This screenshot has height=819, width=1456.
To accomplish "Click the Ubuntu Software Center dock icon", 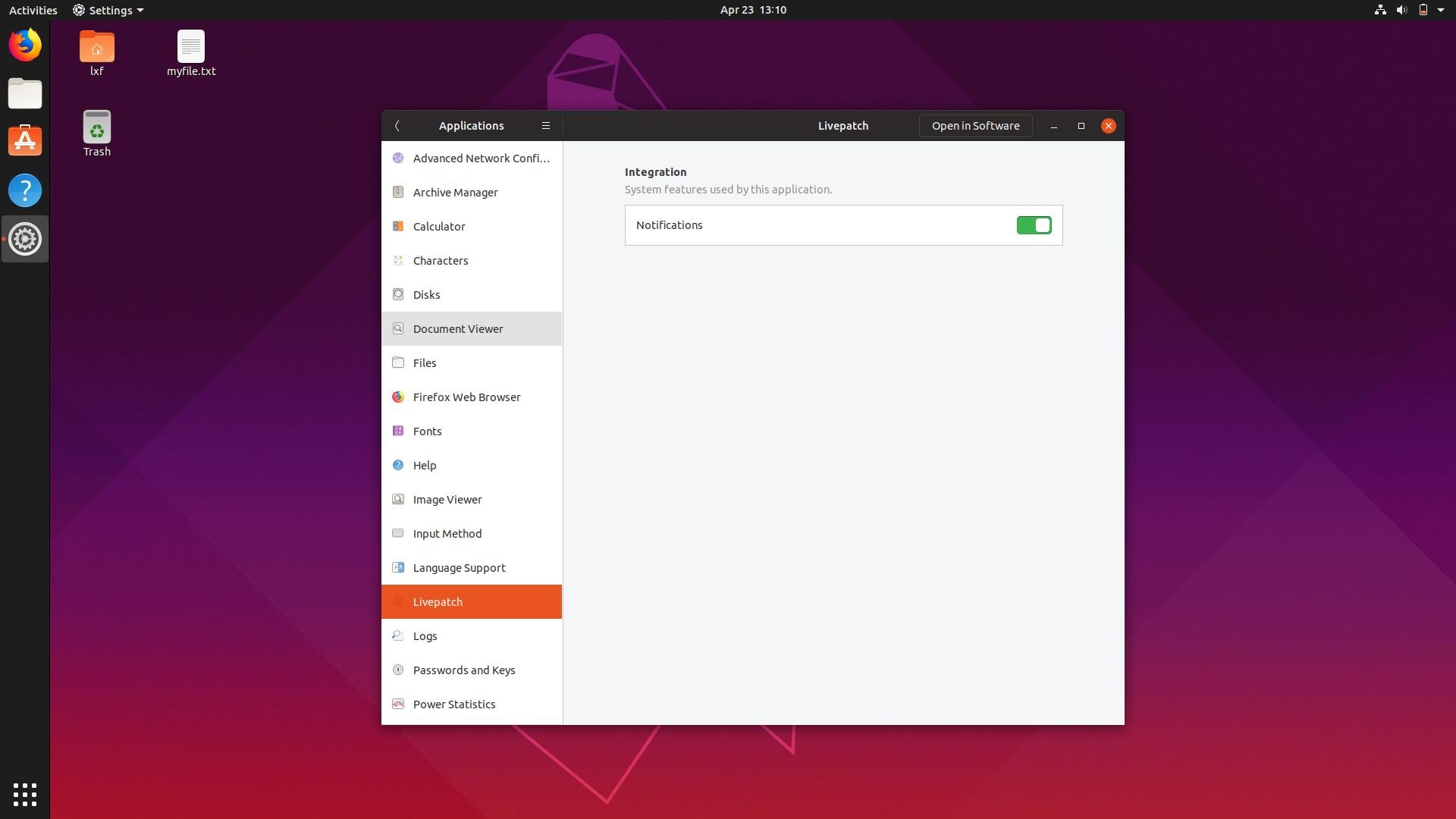I will [x=25, y=141].
